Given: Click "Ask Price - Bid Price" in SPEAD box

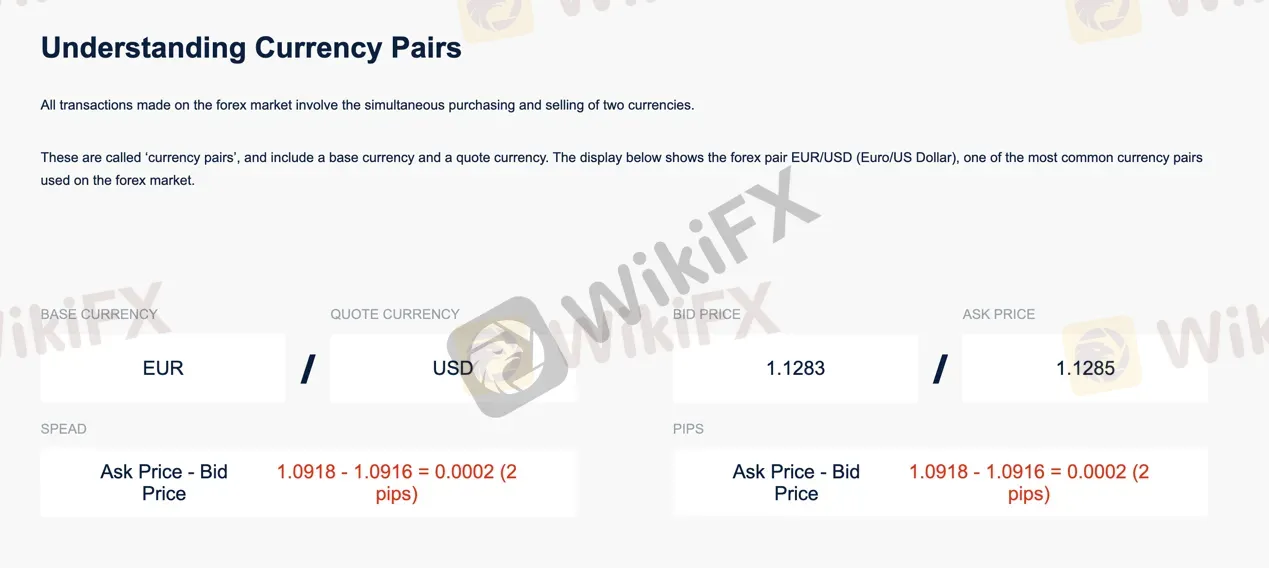Looking at the screenshot, I should click(164, 482).
